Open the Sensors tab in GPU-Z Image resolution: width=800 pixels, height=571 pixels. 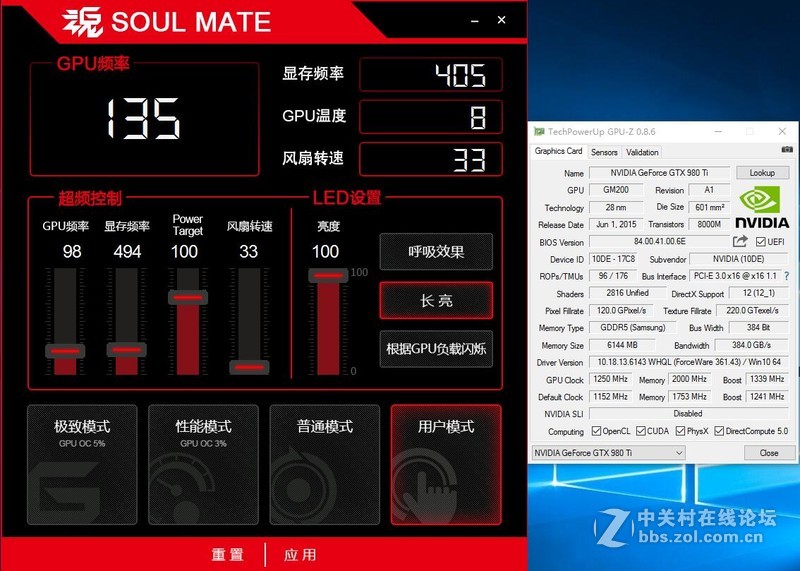tap(604, 152)
